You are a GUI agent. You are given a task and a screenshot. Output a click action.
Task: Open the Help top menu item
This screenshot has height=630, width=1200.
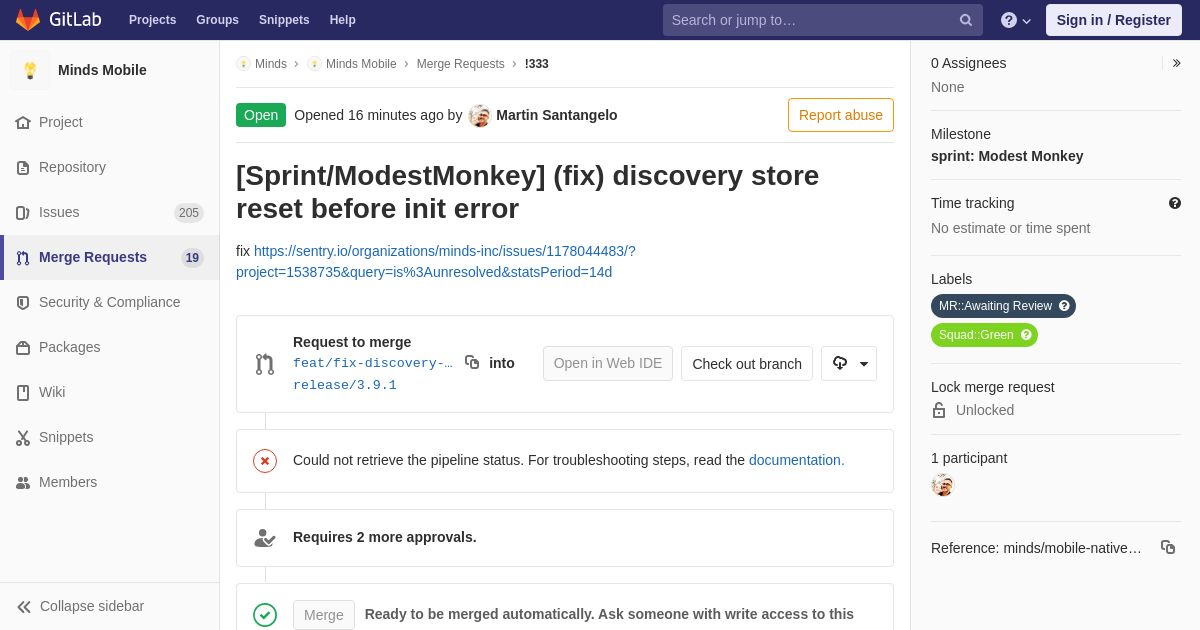point(343,20)
